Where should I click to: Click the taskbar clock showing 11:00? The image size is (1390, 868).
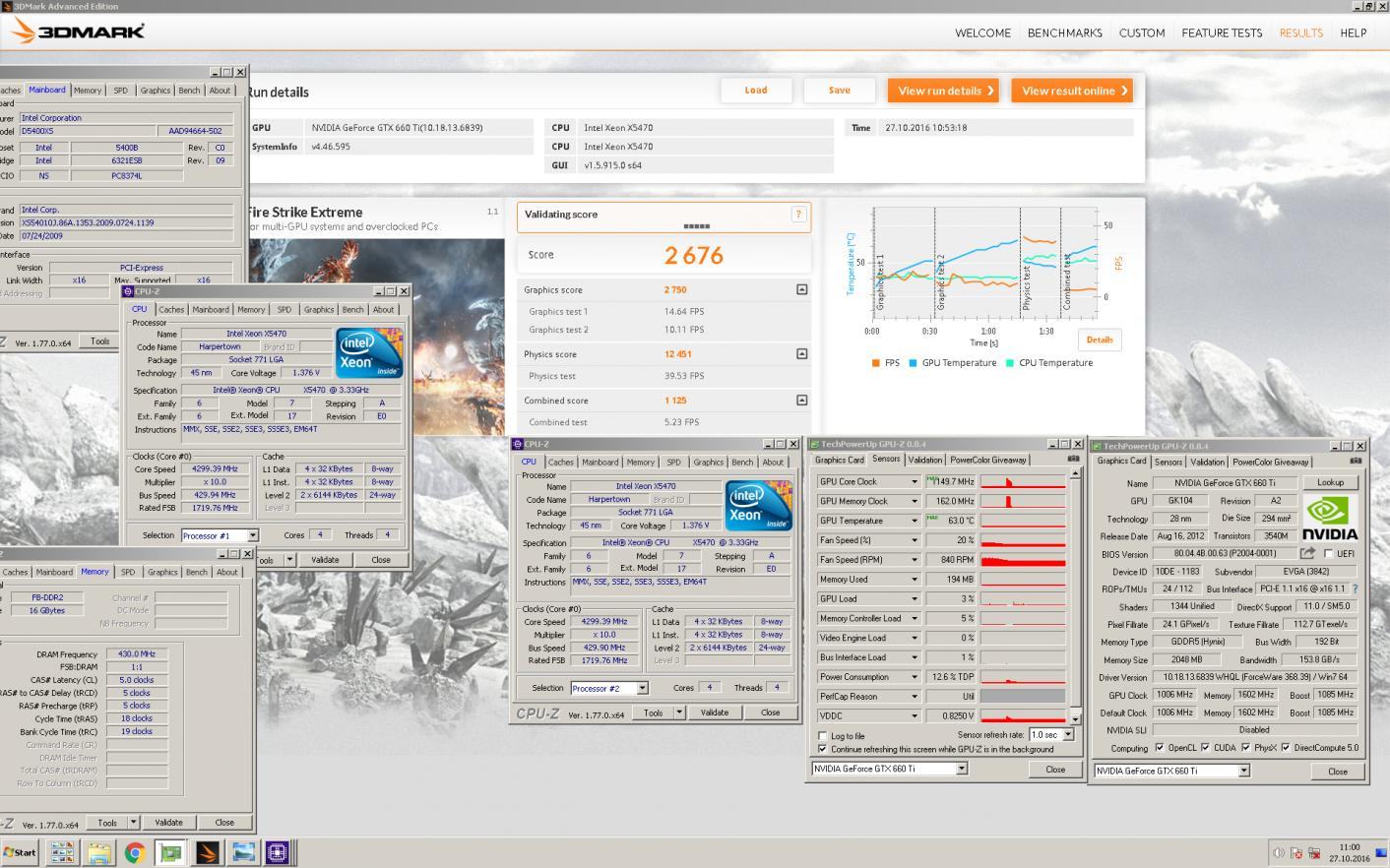click(1349, 847)
